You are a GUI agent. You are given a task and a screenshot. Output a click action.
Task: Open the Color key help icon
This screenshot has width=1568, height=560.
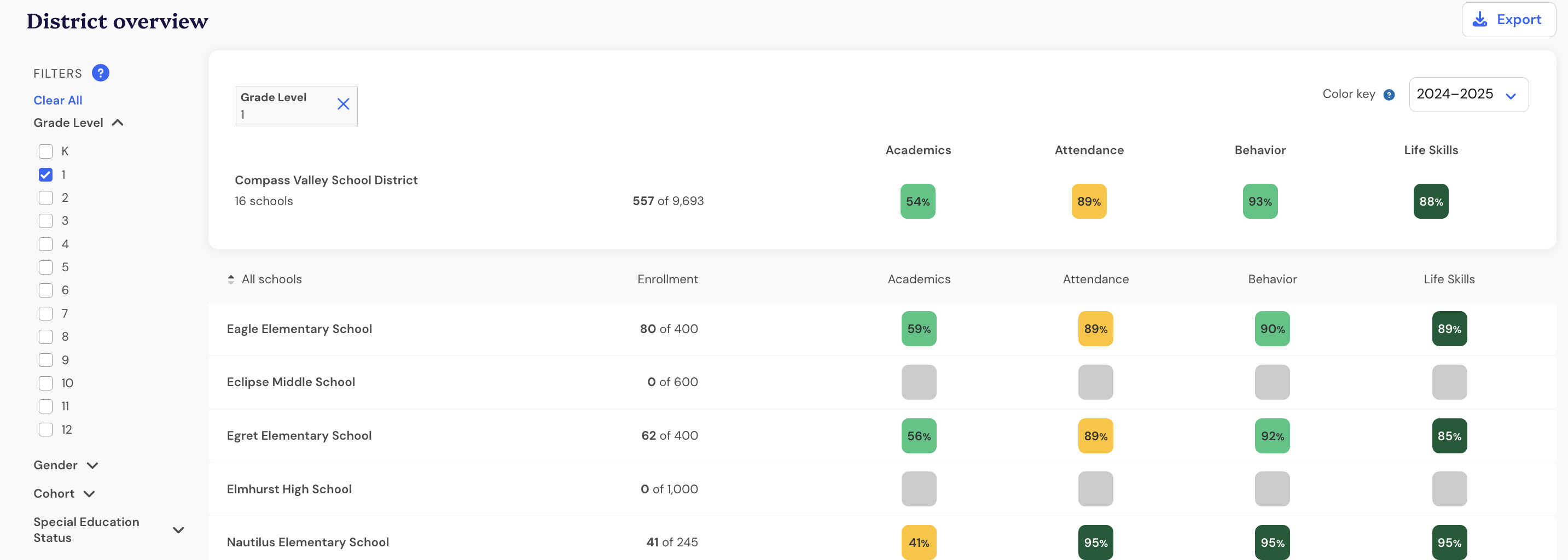tap(1389, 95)
